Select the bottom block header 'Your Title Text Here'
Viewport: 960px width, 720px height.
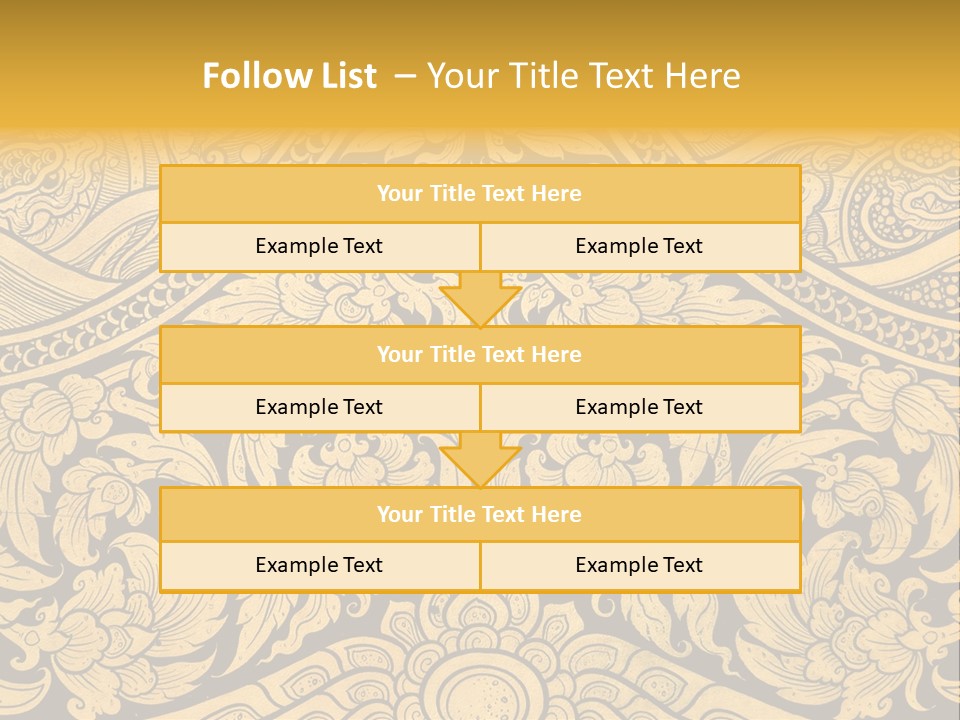tap(481, 514)
